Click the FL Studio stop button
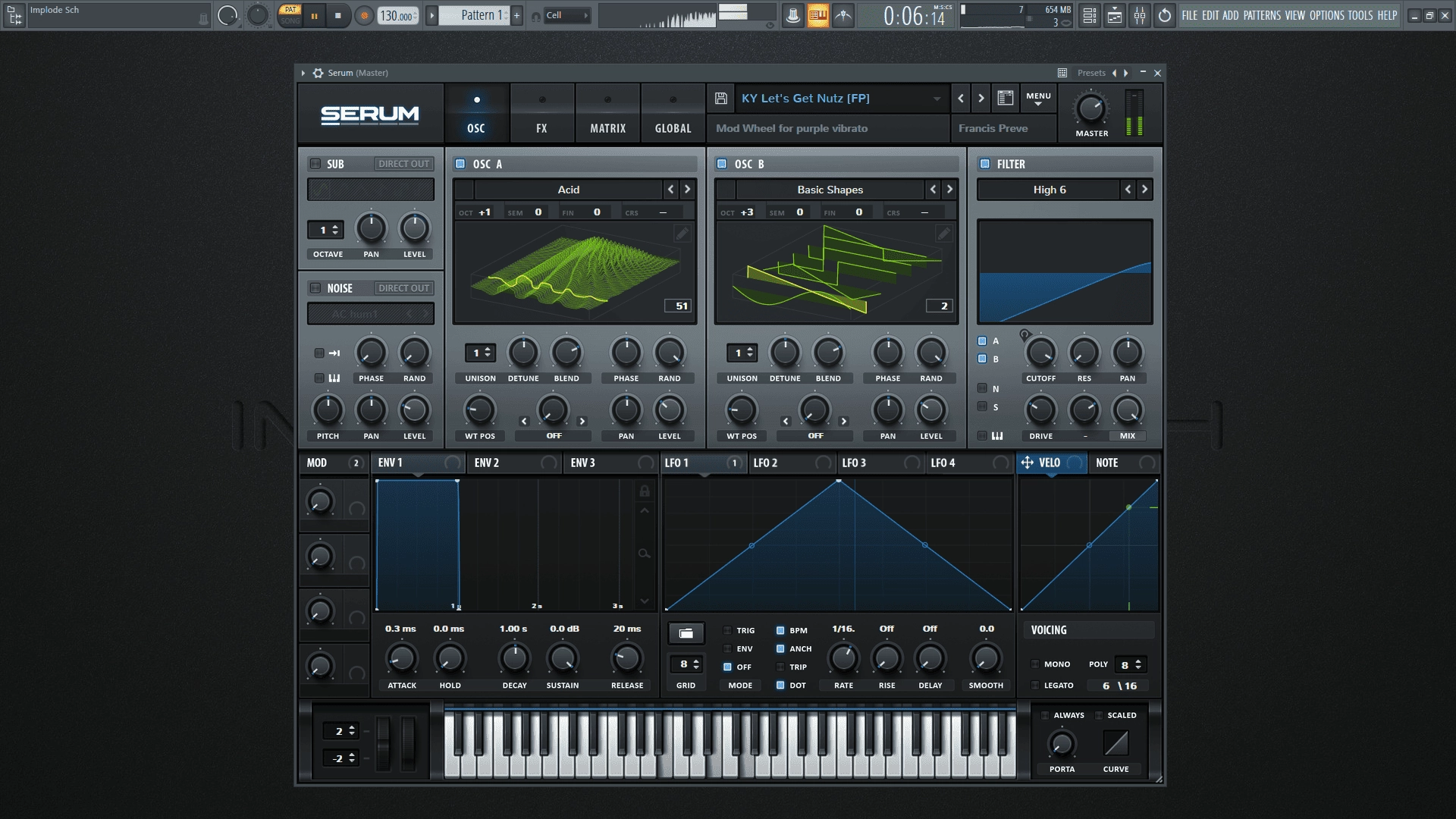The image size is (1456, 819). [338, 15]
